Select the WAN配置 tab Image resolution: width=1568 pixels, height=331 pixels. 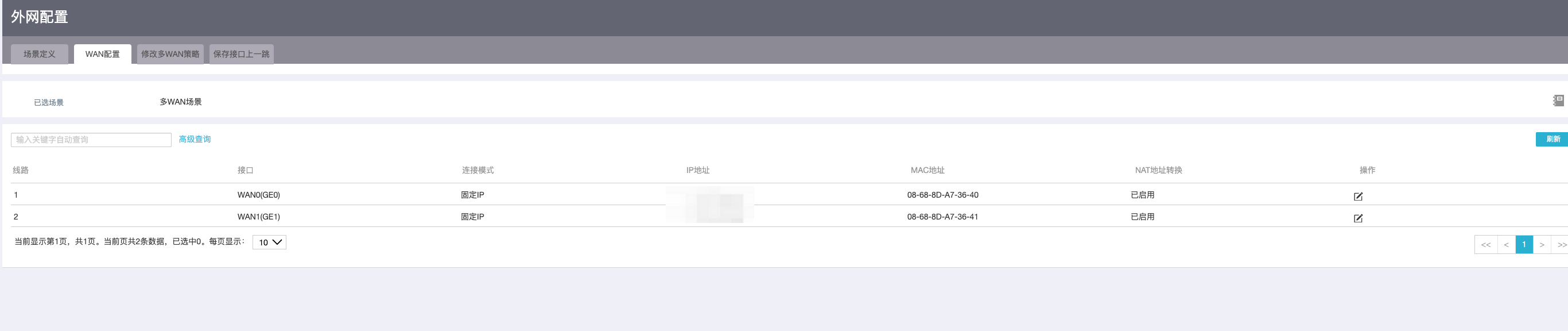102,54
